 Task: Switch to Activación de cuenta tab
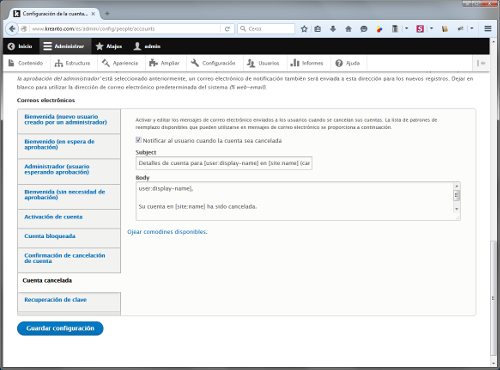click(x=69, y=219)
